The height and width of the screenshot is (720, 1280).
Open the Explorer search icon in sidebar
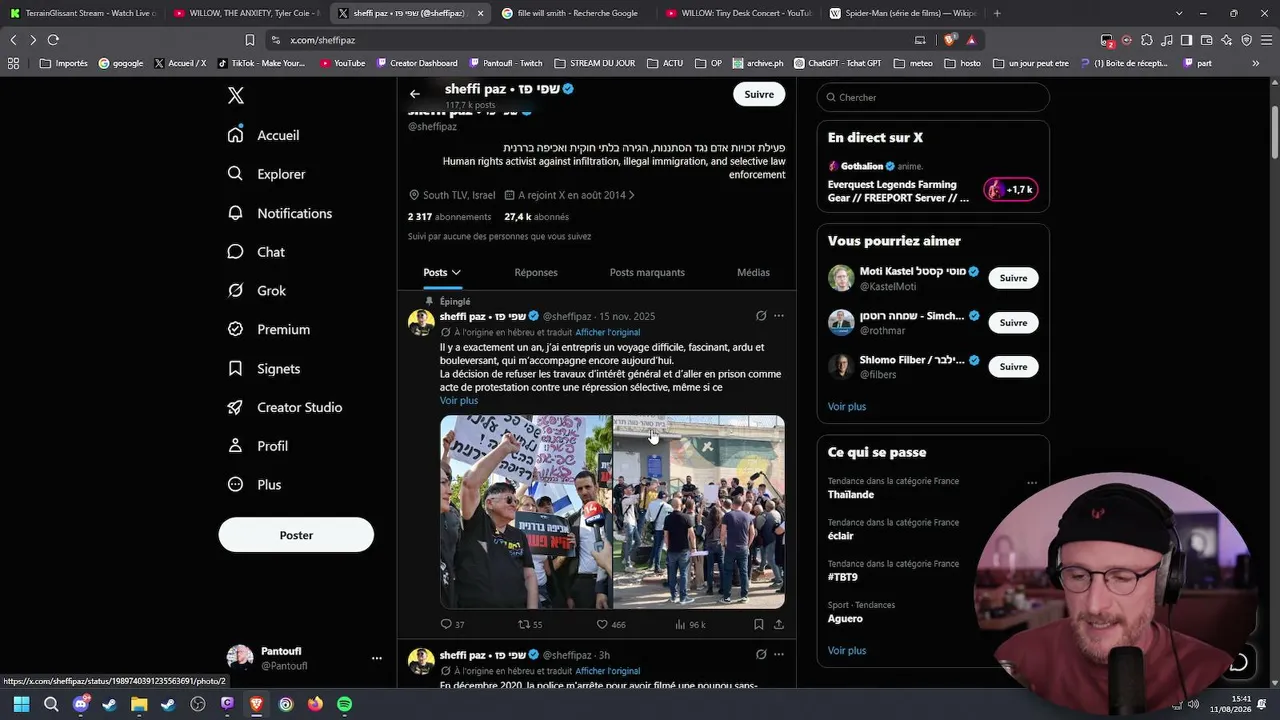(x=235, y=174)
